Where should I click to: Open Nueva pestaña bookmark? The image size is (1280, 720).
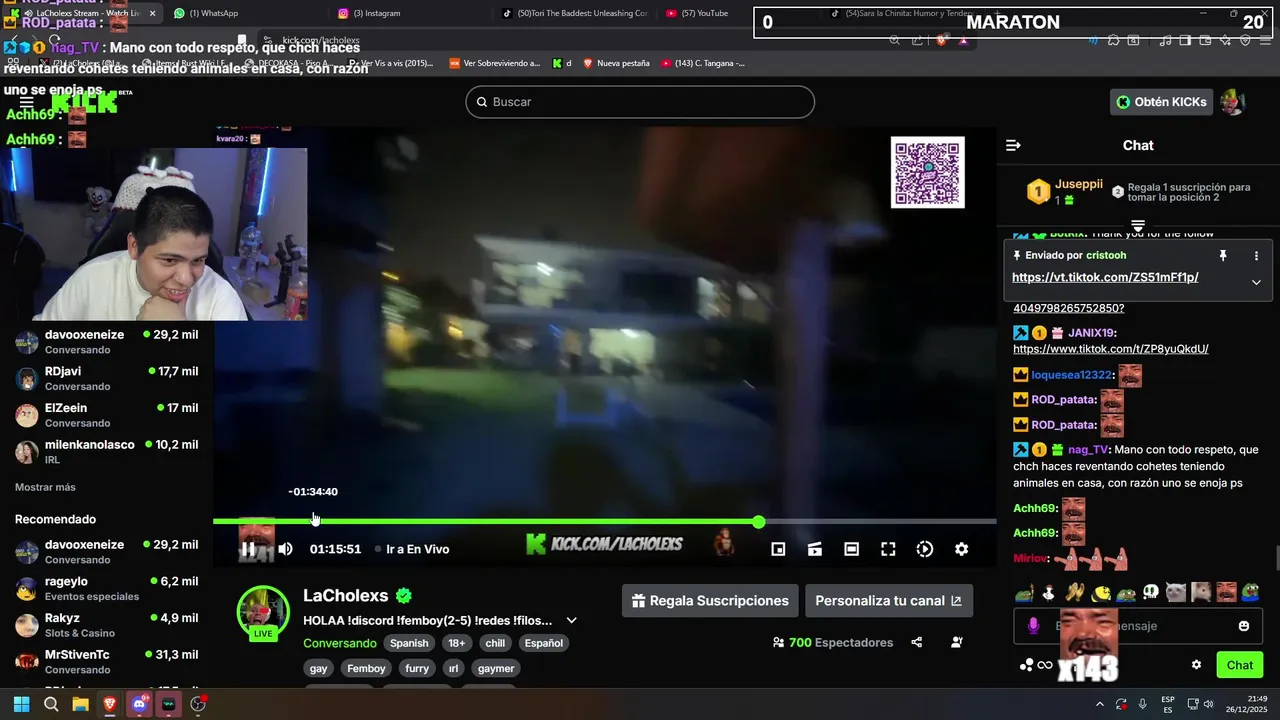[615, 63]
